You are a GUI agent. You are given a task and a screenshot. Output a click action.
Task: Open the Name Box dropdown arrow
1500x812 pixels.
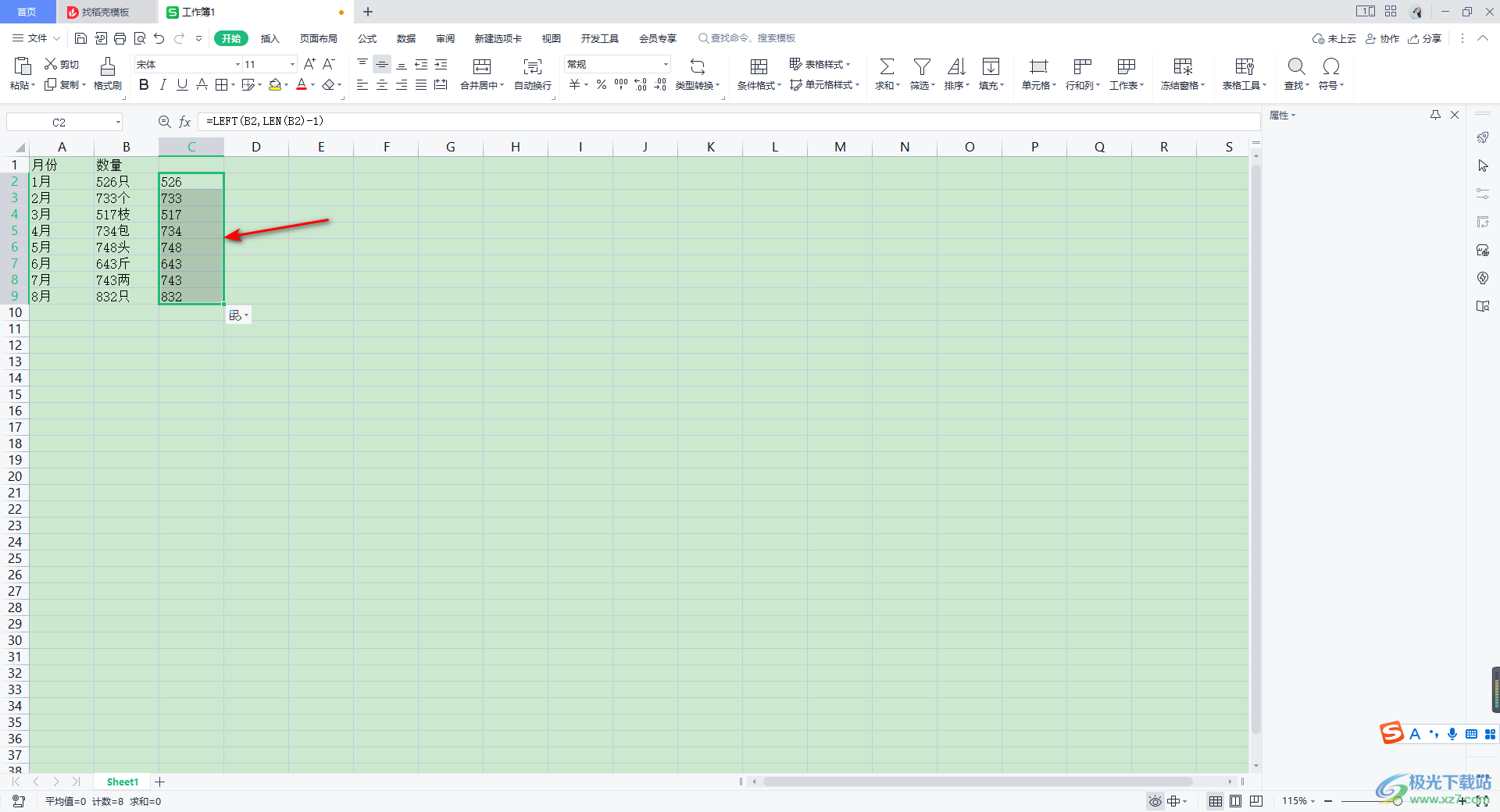[x=118, y=122]
